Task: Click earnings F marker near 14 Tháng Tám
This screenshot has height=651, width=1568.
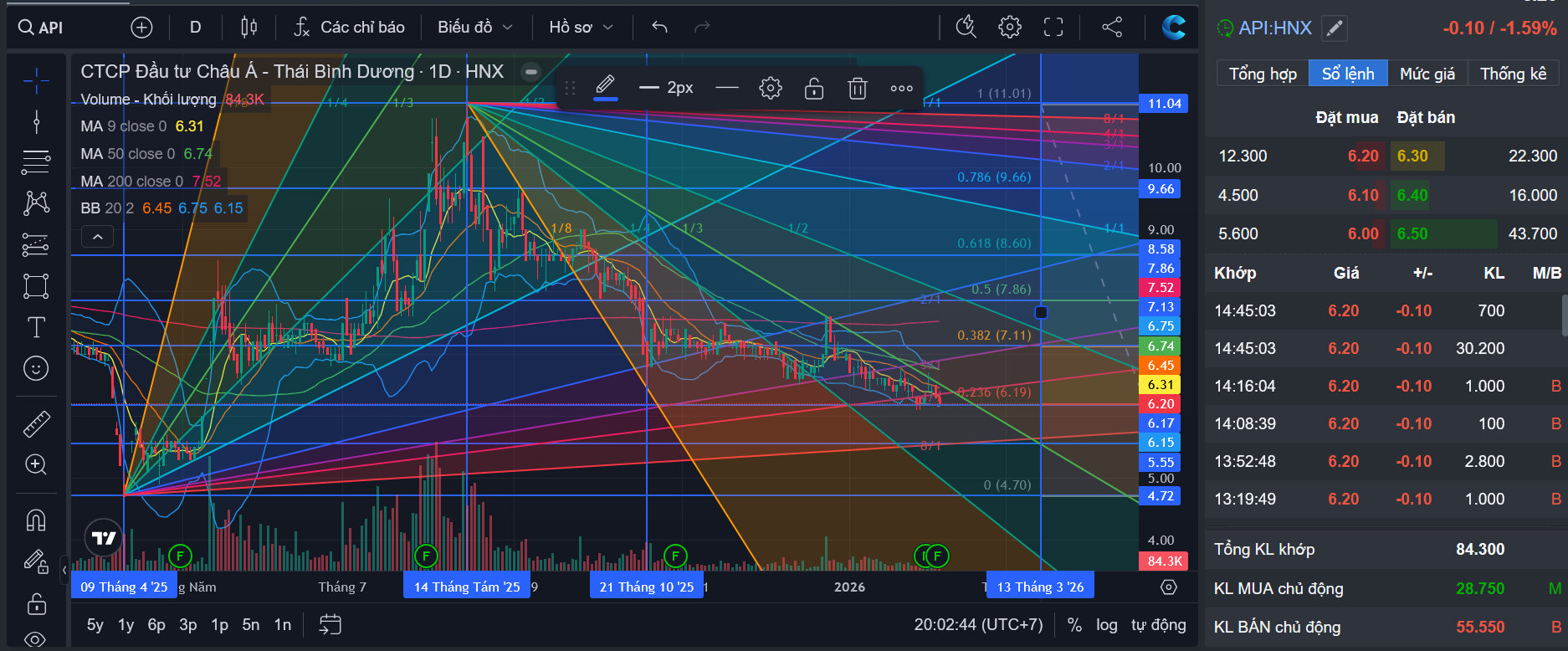Action: coord(426,556)
